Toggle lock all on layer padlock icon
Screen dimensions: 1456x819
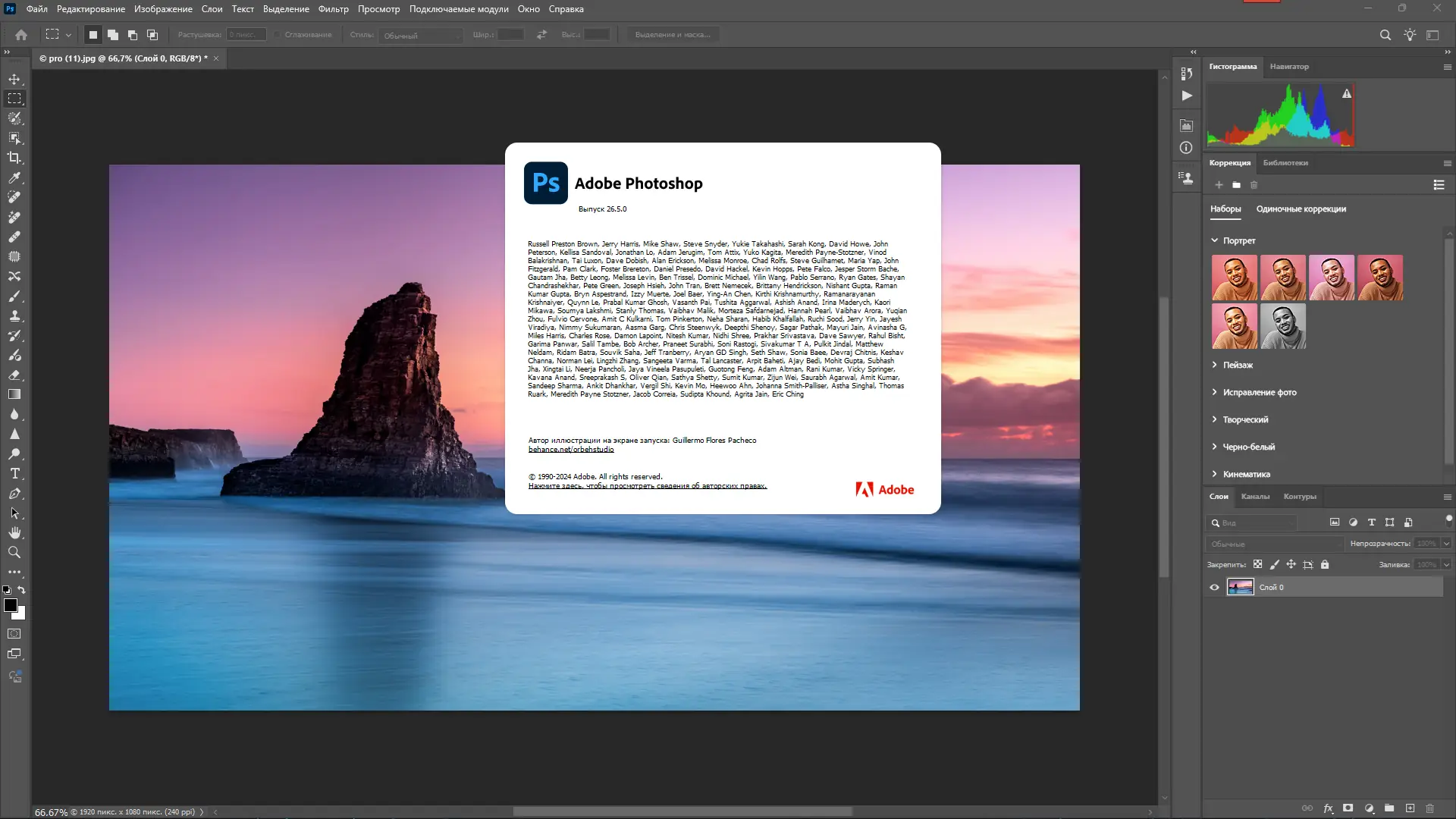[x=1325, y=564]
